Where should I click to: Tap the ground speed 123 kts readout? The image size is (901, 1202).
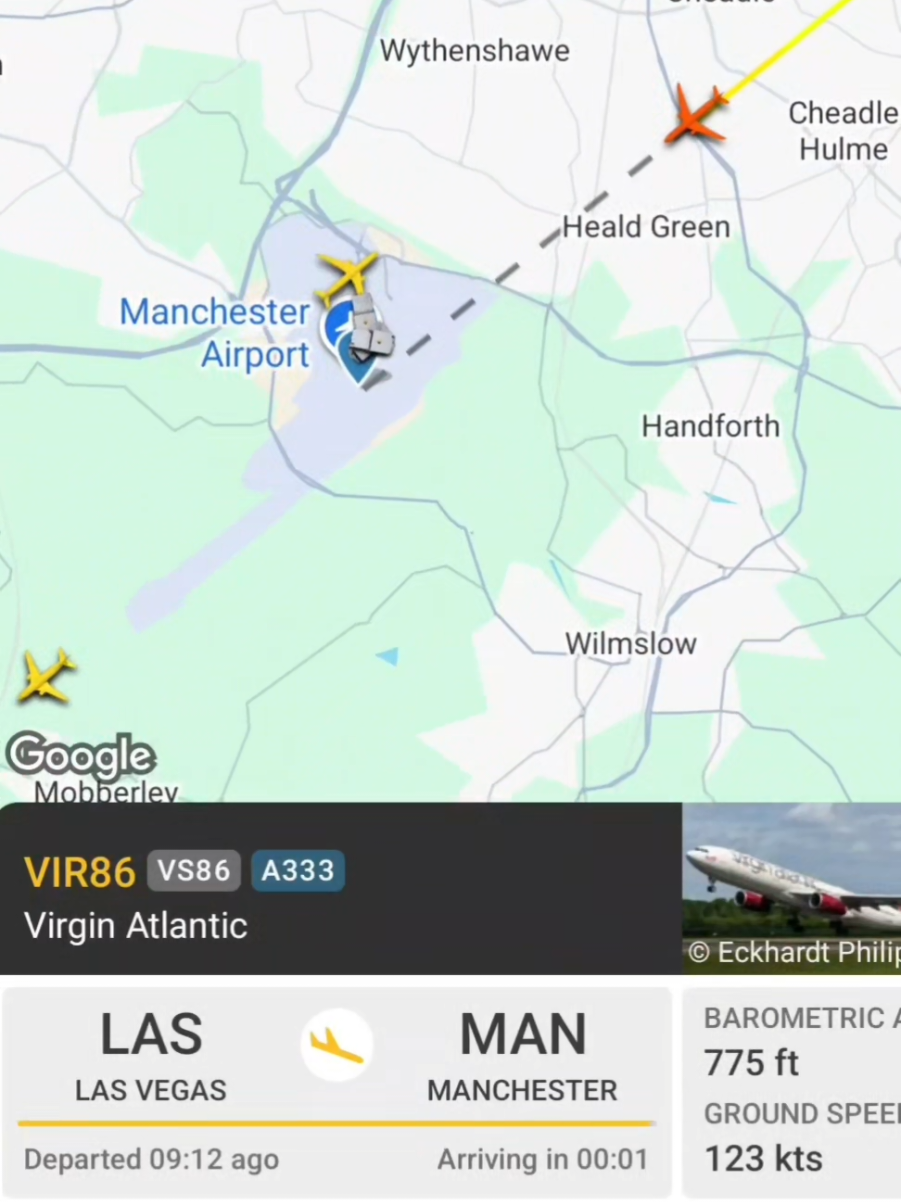764,1158
